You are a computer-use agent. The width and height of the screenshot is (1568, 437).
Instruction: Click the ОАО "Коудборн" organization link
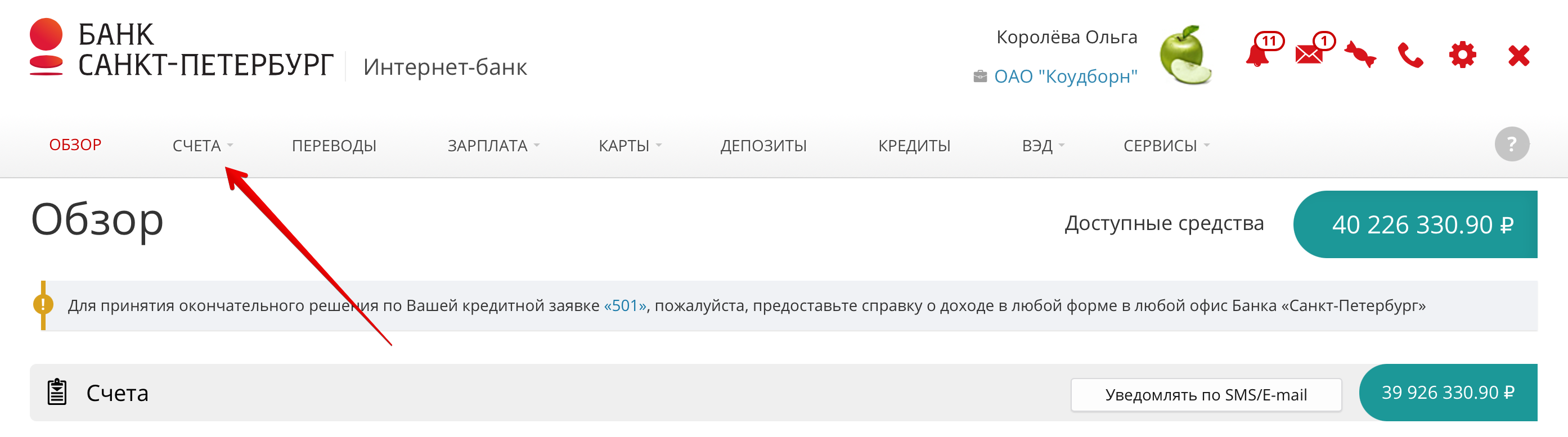click(x=1065, y=76)
